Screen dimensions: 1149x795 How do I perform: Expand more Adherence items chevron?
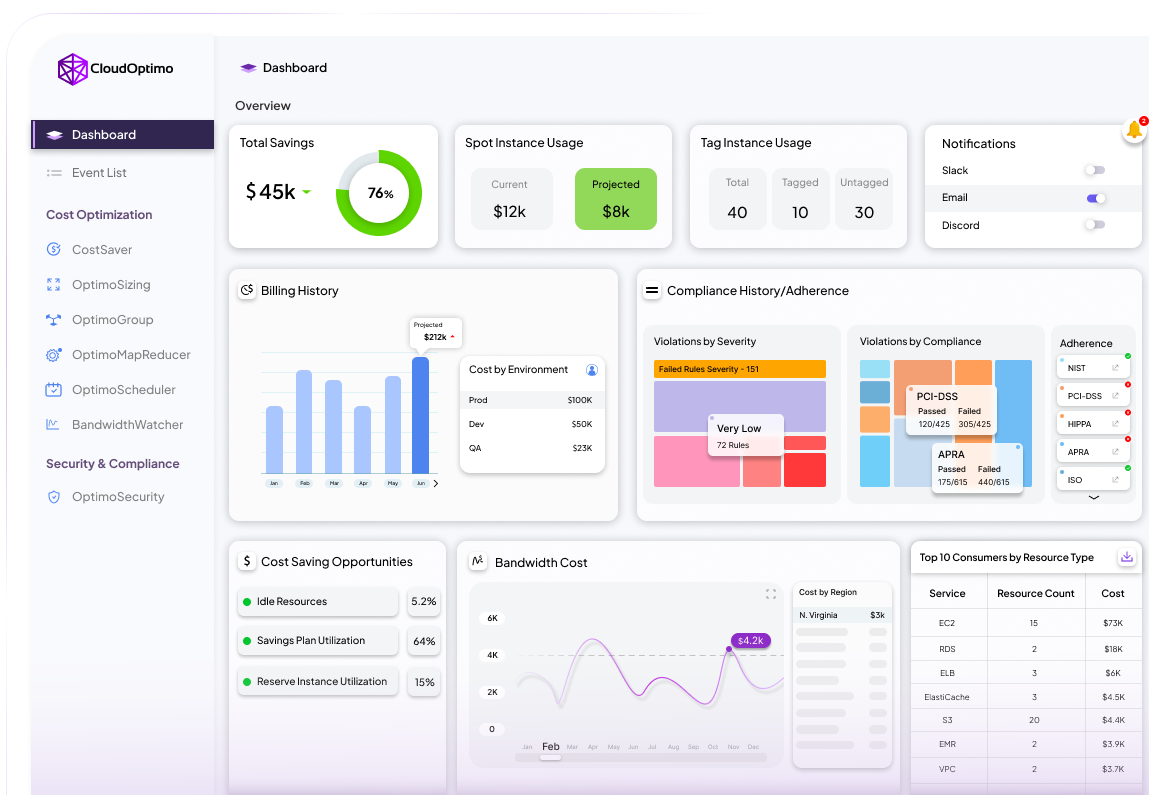1093,498
